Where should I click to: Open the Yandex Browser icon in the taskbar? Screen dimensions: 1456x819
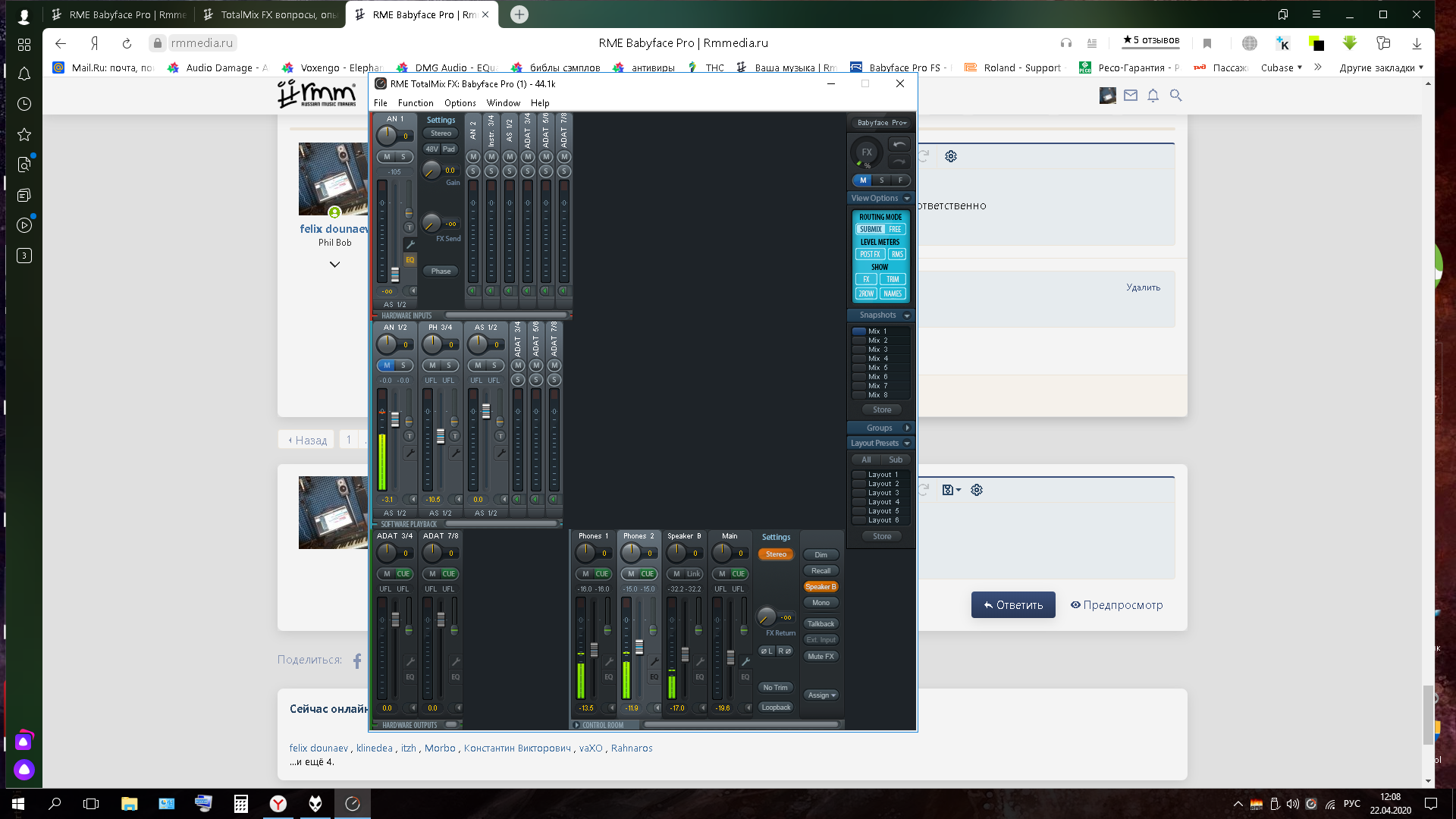click(x=278, y=804)
